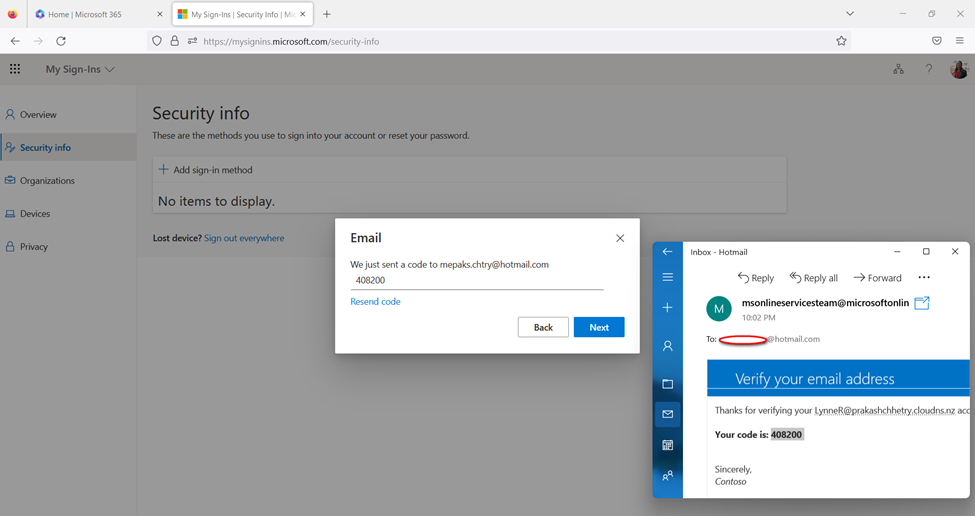Click the Firefox icon at tab strip start
This screenshot has width=975, height=516.
pos(12,14)
